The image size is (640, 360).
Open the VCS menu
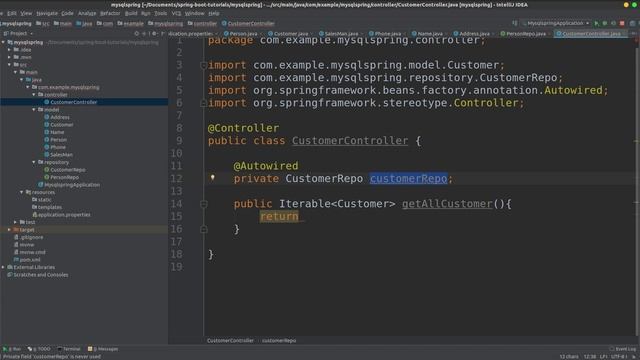point(176,13)
